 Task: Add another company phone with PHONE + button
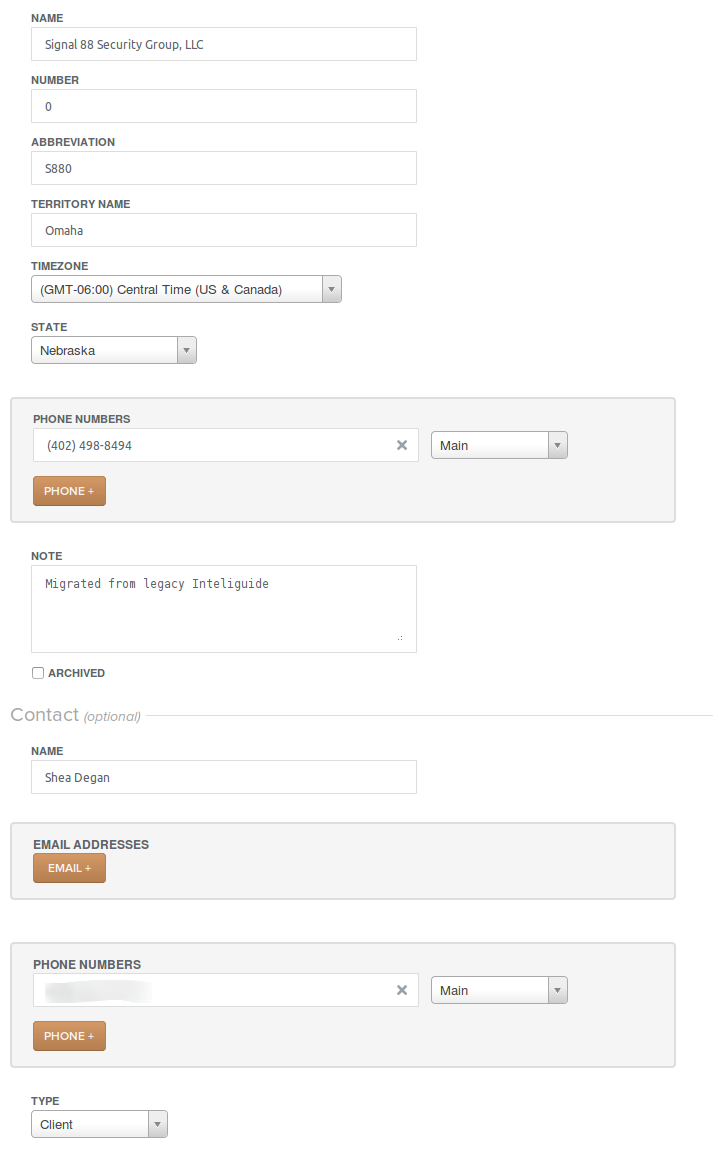point(69,491)
